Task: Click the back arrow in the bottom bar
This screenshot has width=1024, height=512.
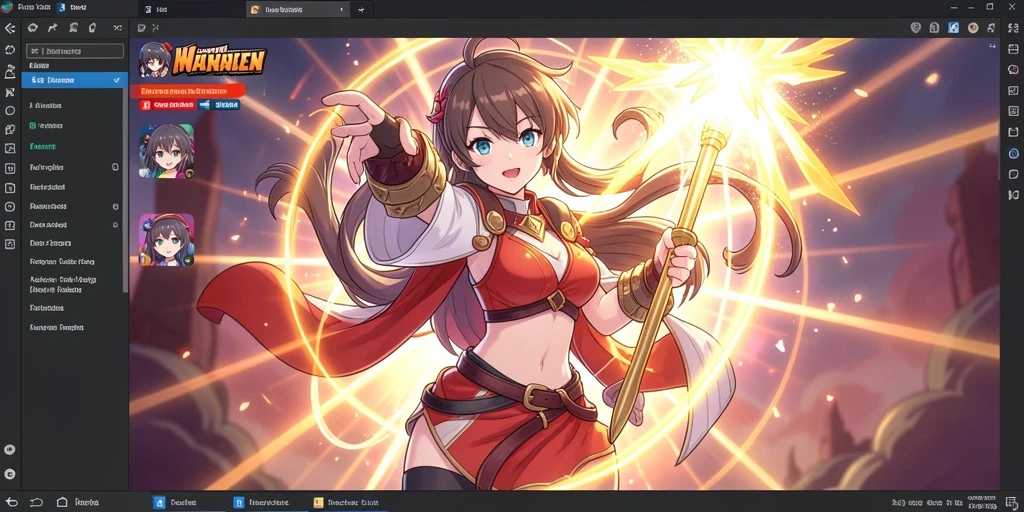Action: [x=12, y=502]
